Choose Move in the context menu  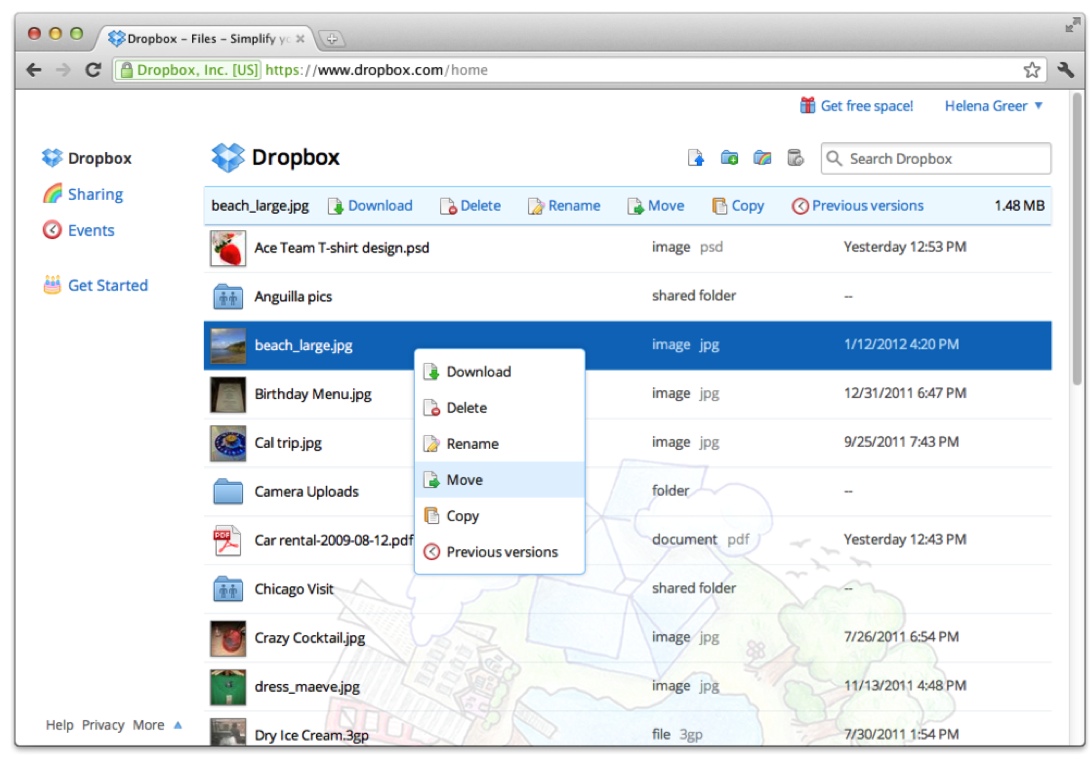click(499, 480)
